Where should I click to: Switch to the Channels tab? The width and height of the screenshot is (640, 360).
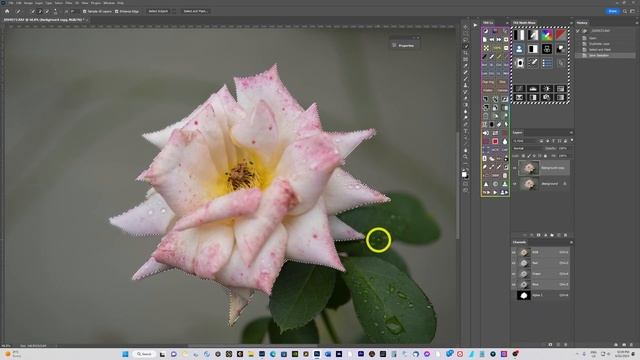519,242
